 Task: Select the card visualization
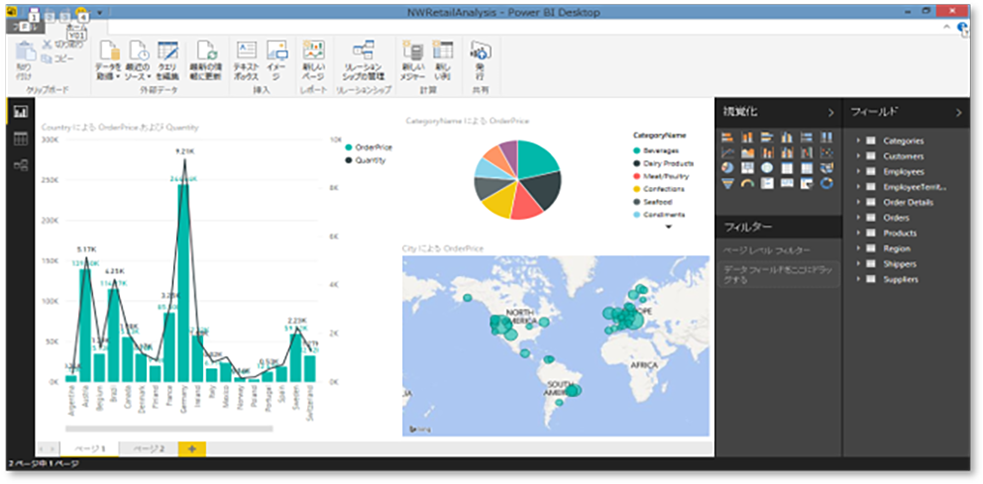787,183
